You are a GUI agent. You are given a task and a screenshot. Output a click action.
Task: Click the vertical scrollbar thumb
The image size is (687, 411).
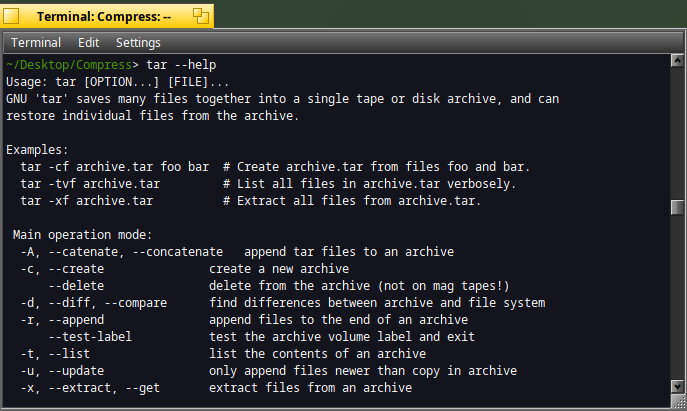click(677, 208)
